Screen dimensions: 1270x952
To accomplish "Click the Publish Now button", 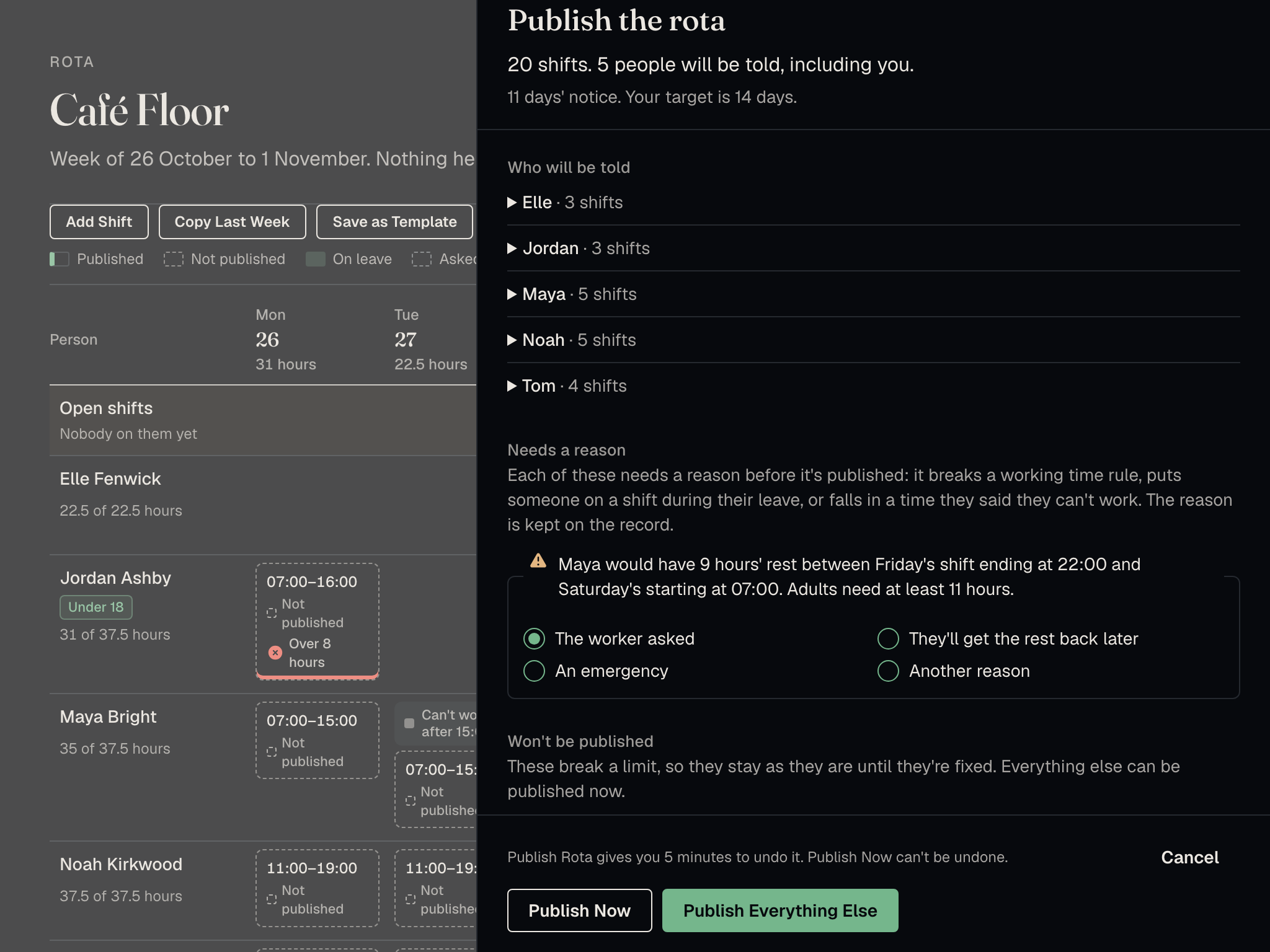I will click(x=579, y=910).
